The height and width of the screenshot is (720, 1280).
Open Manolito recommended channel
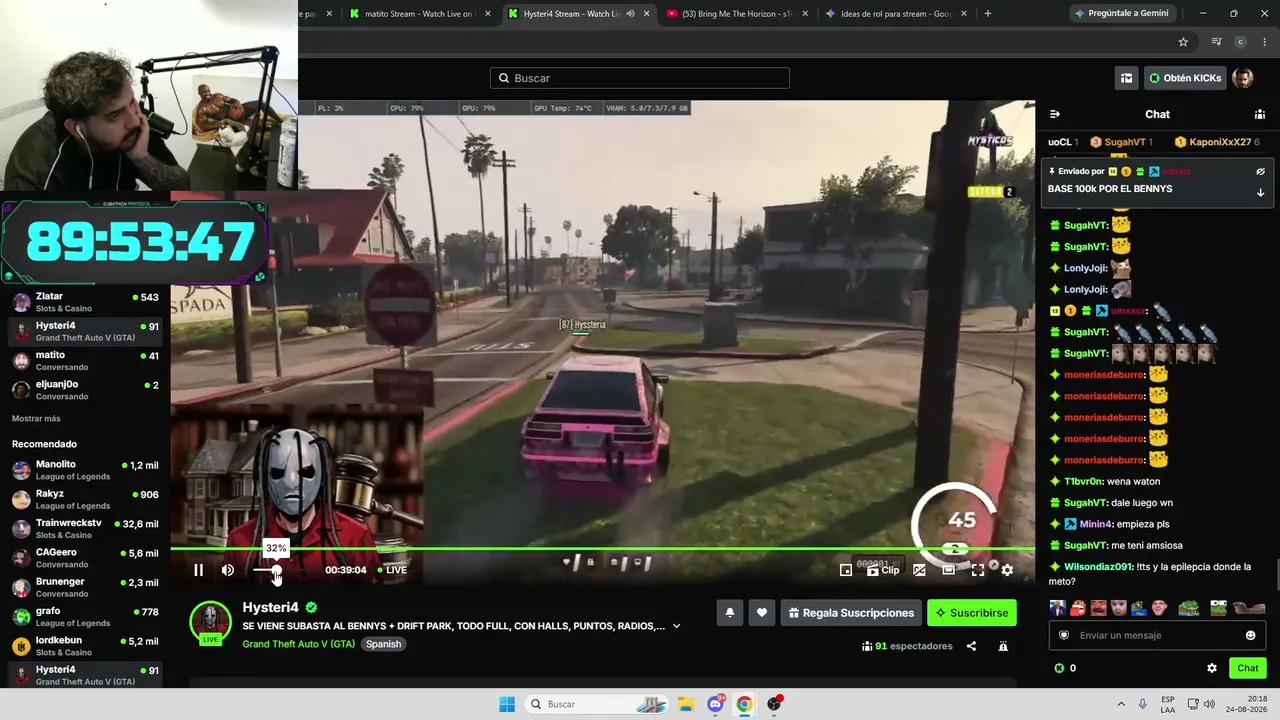point(85,470)
